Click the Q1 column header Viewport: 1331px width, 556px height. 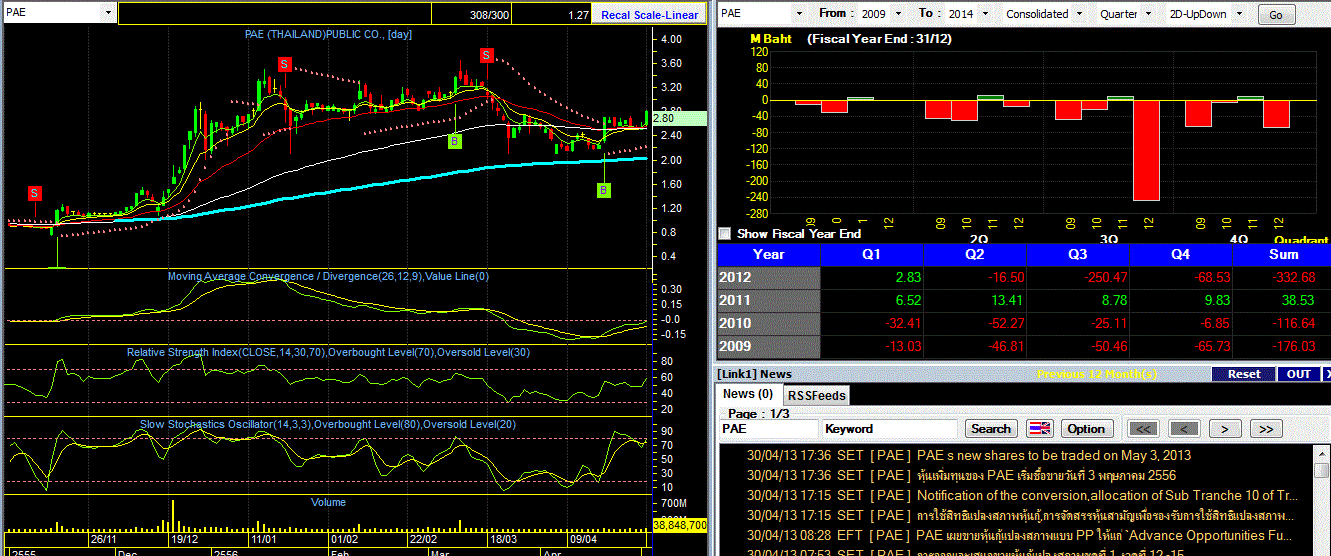[x=872, y=254]
